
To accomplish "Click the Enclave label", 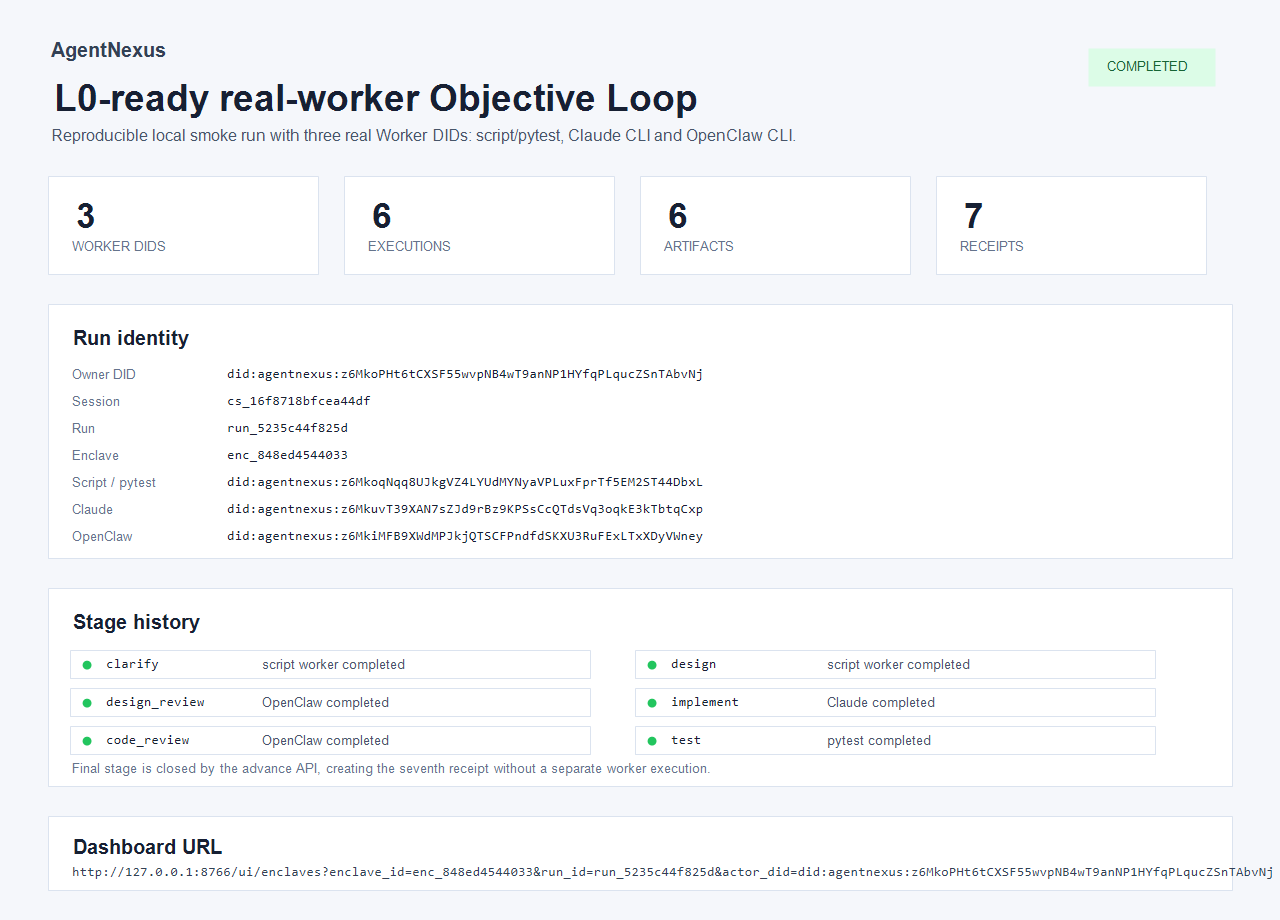I will click(95, 456).
